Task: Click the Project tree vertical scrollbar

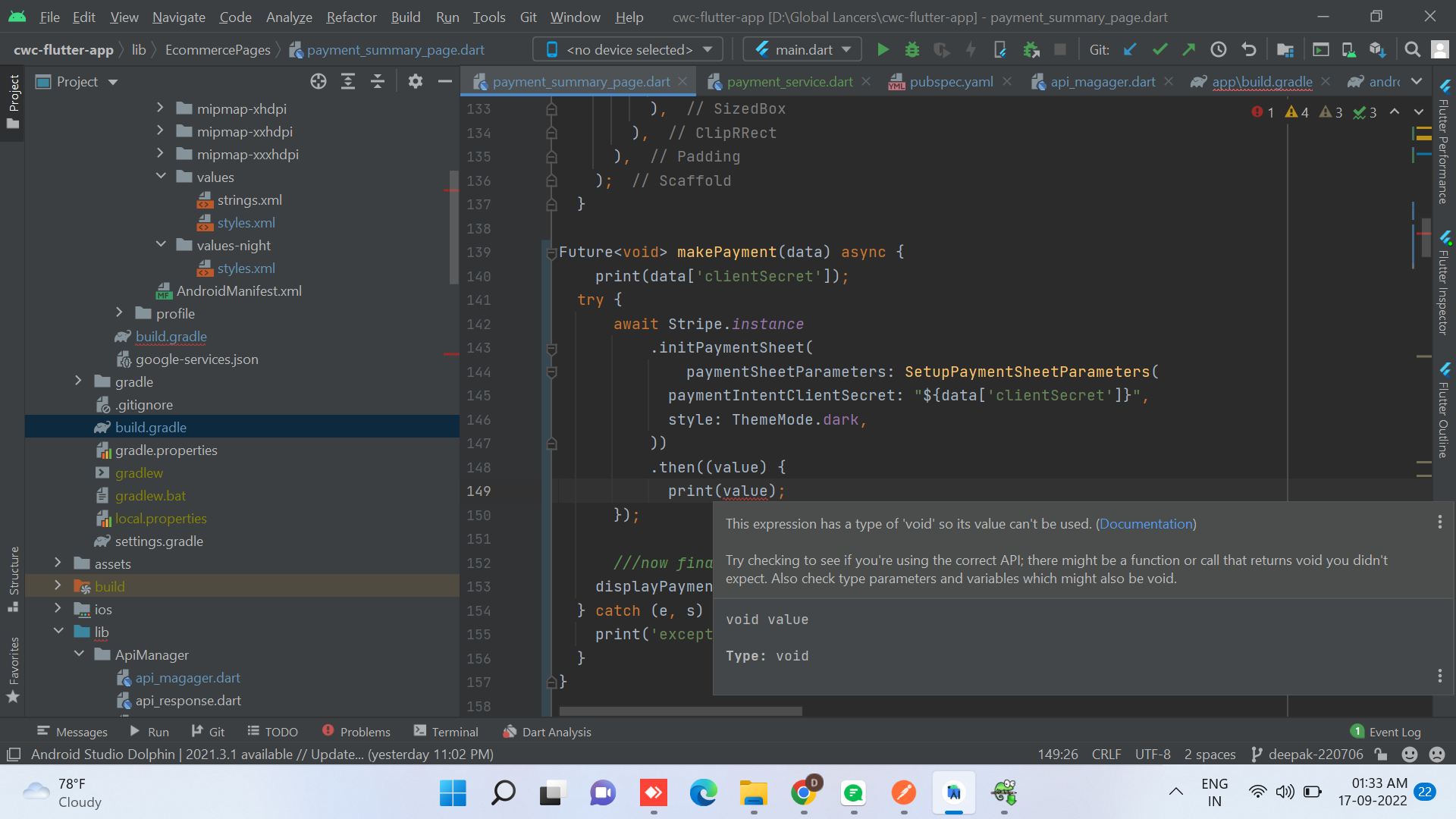Action: [454, 227]
